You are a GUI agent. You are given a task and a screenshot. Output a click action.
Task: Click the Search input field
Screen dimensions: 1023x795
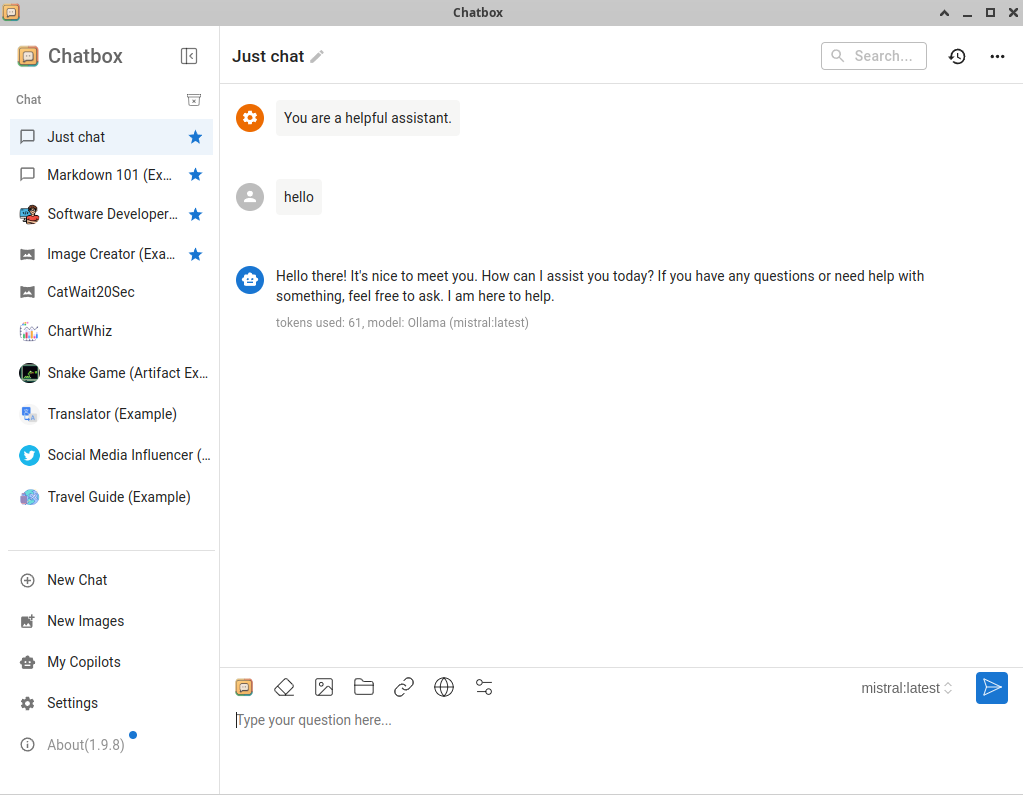click(x=883, y=56)
